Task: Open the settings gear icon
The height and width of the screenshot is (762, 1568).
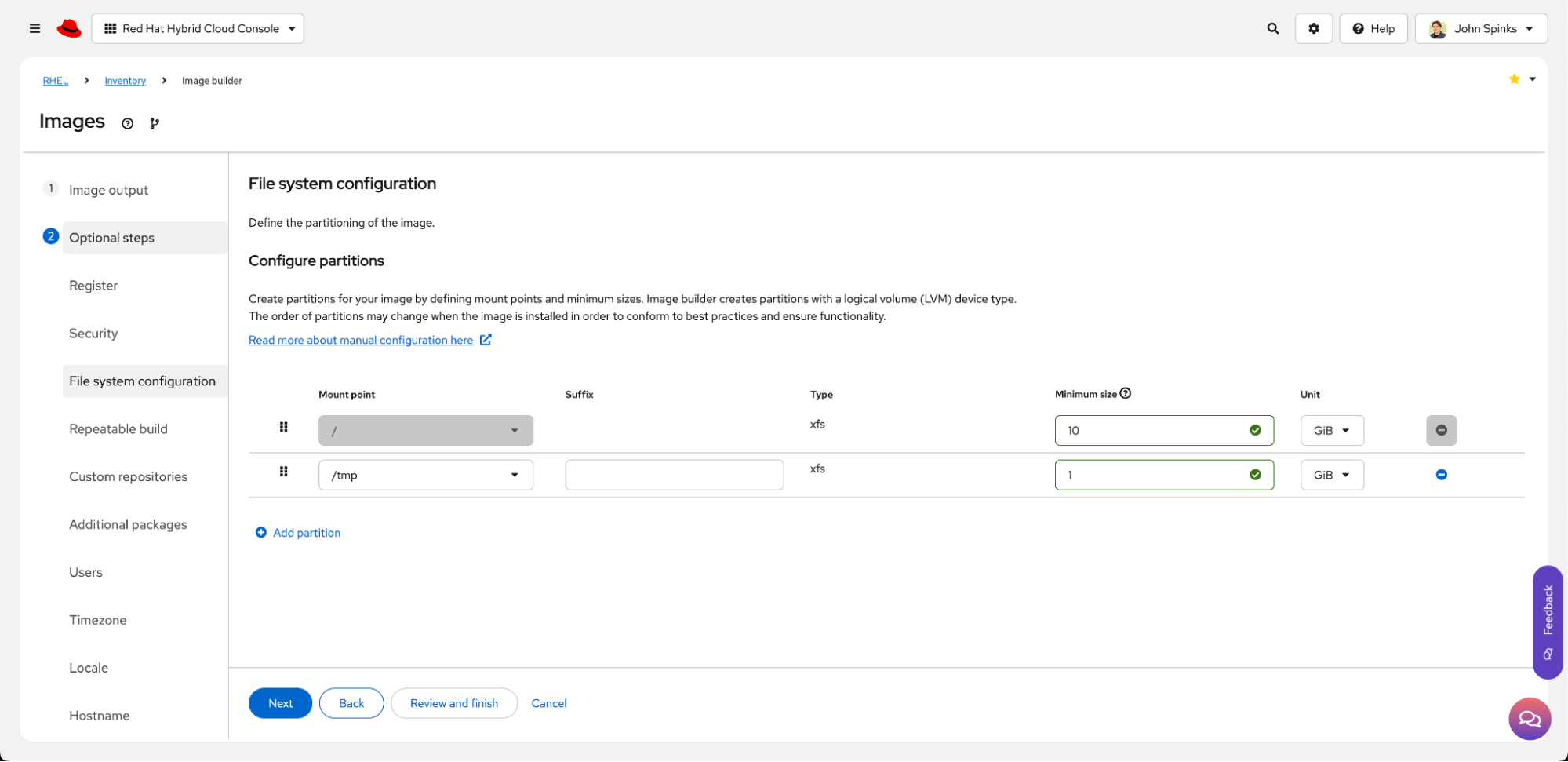Action: [1313, 28]
